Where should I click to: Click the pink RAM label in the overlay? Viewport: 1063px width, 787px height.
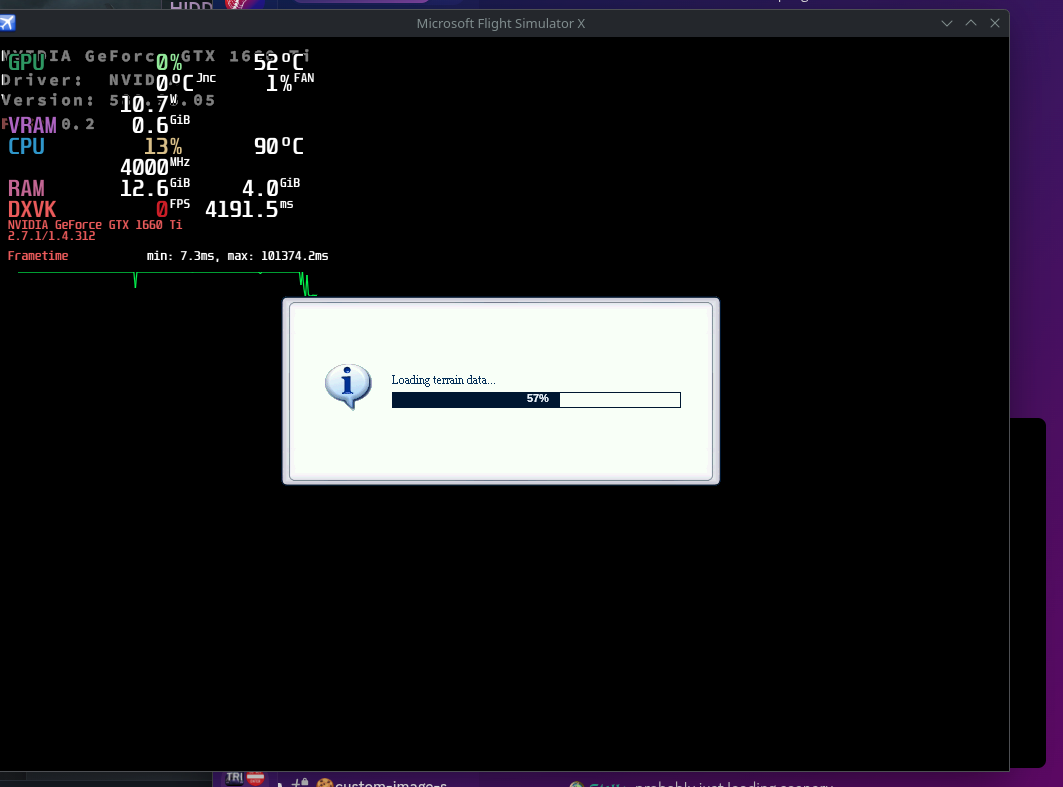click(x=26, y=188)
